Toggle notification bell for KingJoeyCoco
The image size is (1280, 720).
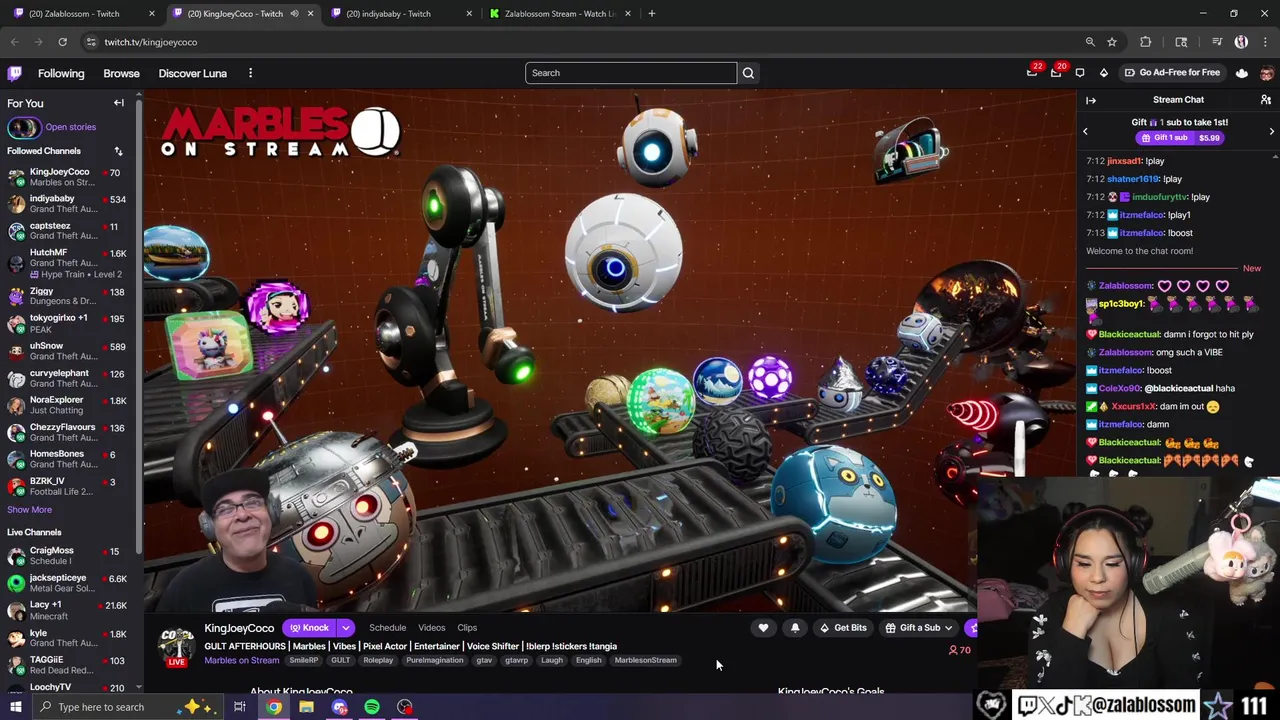[795, 628]
